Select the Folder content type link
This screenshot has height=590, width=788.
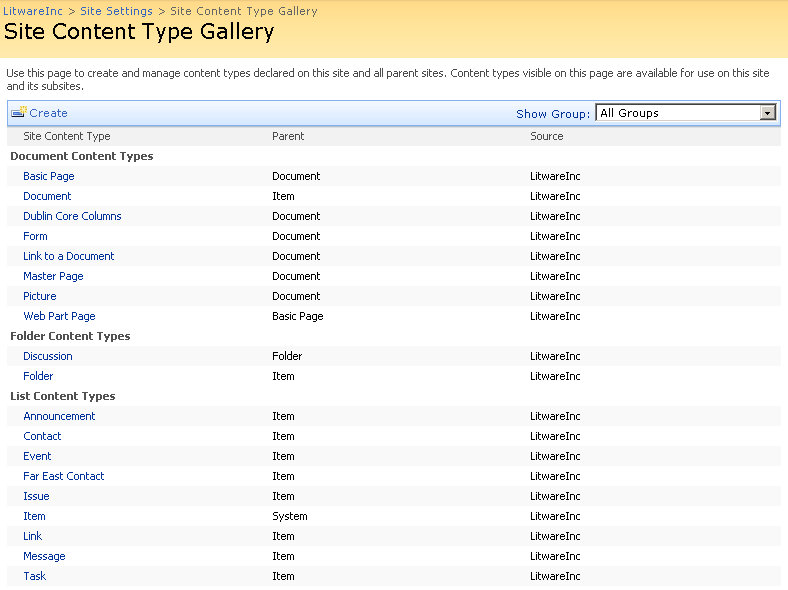click(38, 376)
